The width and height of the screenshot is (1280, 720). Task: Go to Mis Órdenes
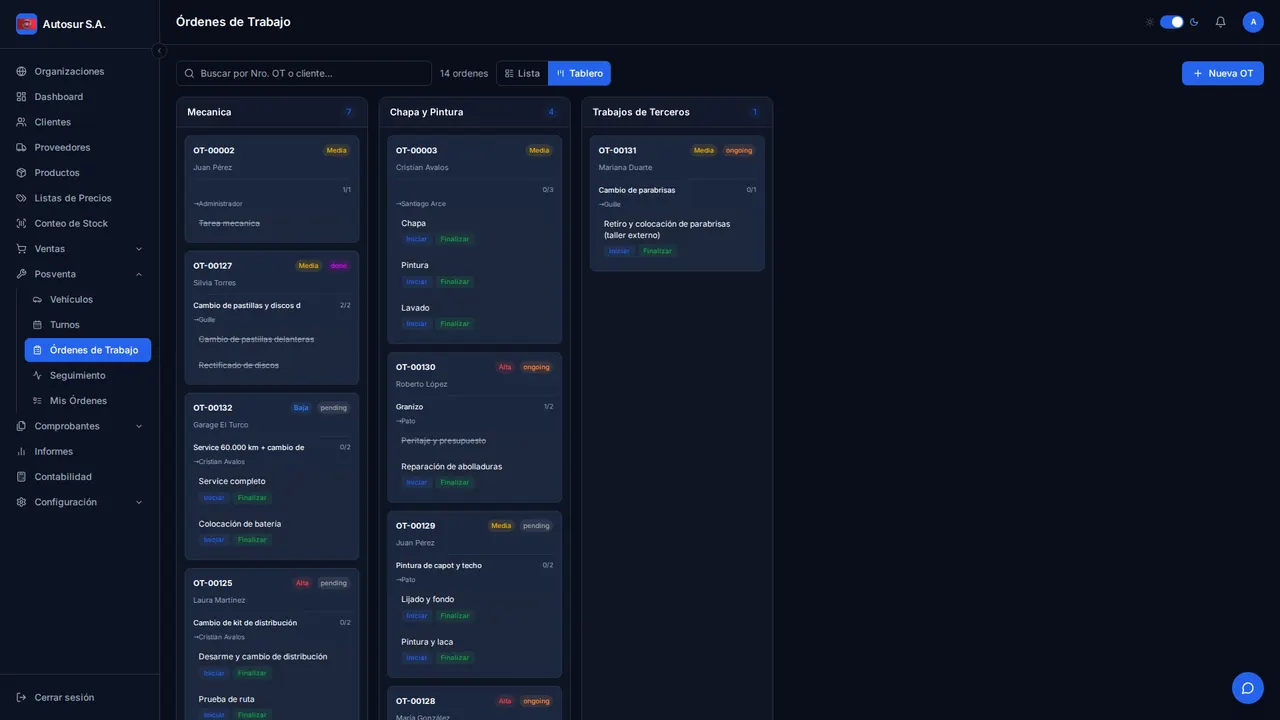(x=88, y=401)
